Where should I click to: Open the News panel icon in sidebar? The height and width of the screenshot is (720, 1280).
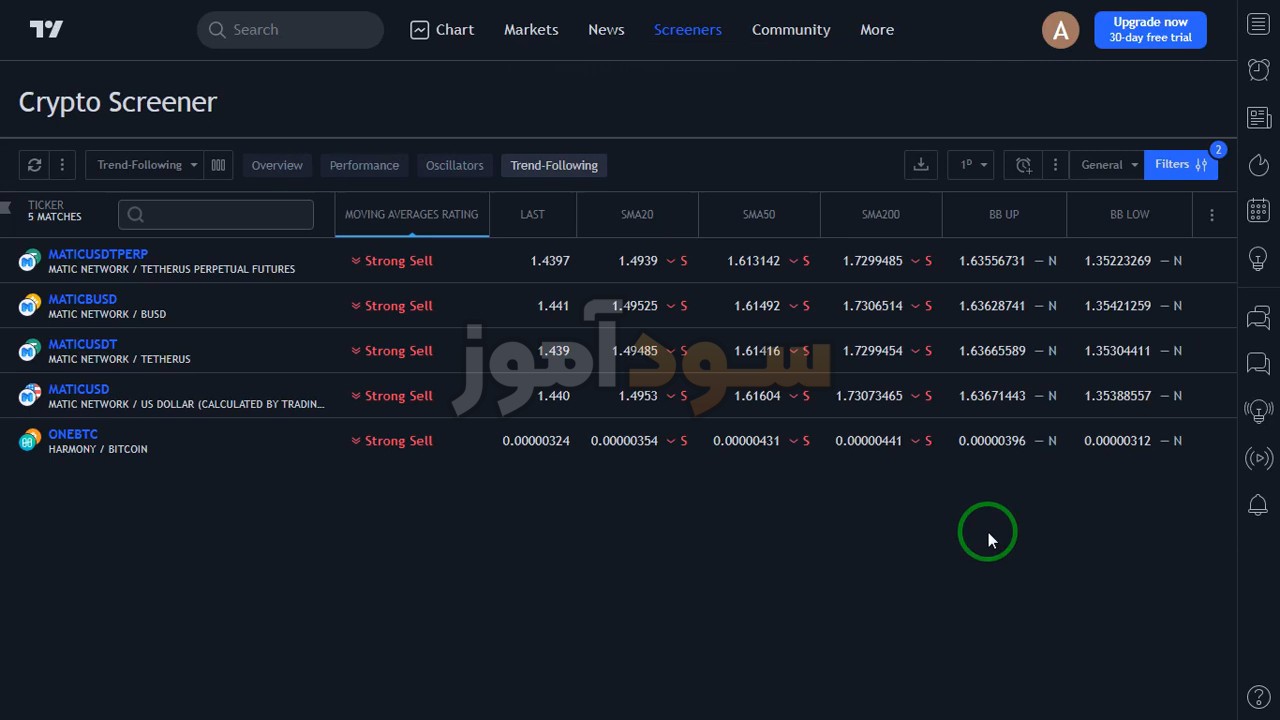coord(1258,118)
